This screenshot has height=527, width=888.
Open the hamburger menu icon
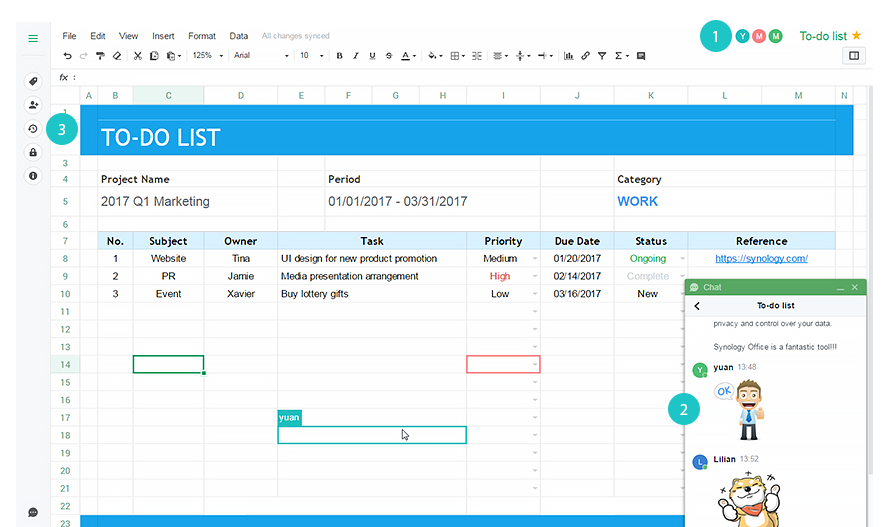pyautogui.click(x=33, y=39)
